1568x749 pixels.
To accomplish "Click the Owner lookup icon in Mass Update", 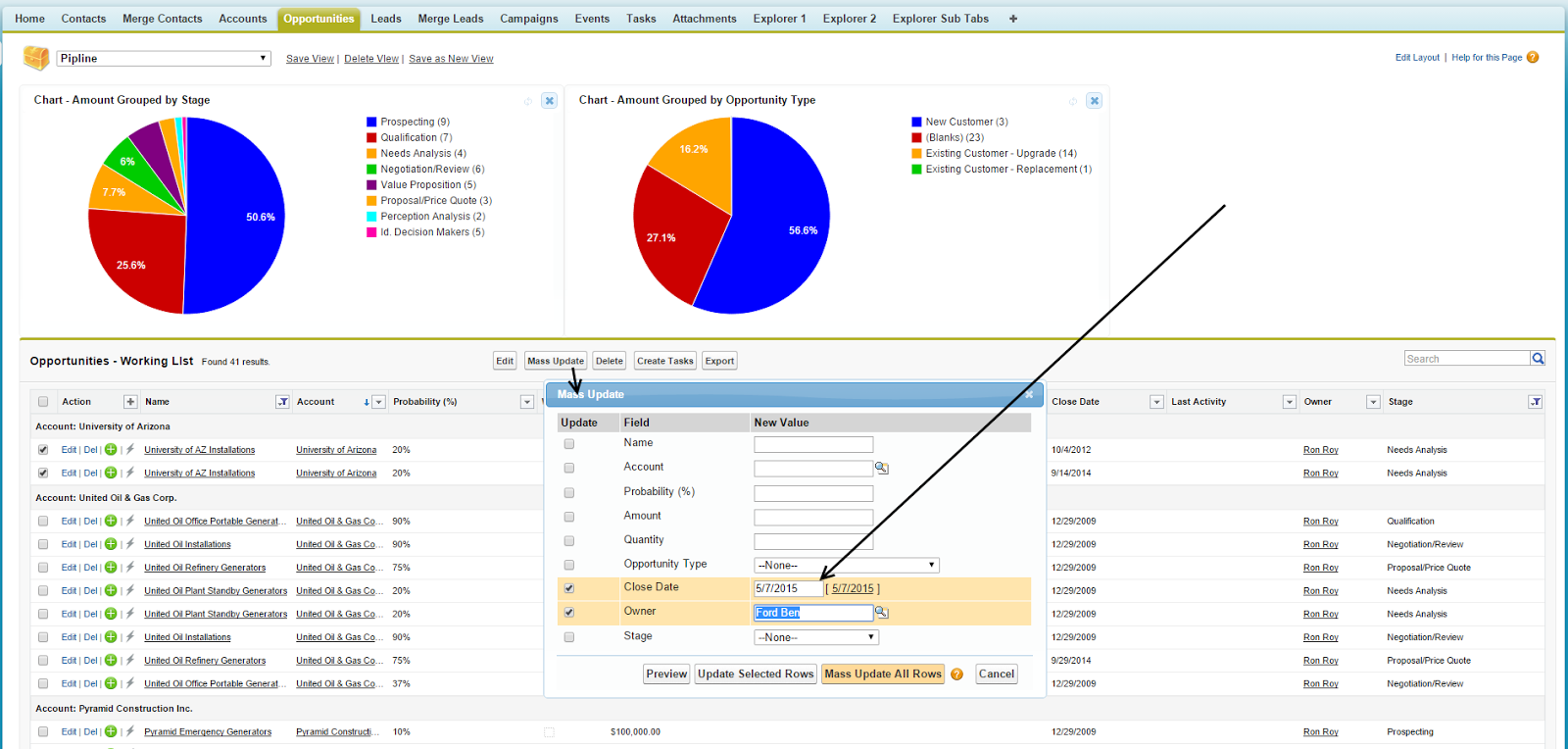I will click(x=881, y=613).
